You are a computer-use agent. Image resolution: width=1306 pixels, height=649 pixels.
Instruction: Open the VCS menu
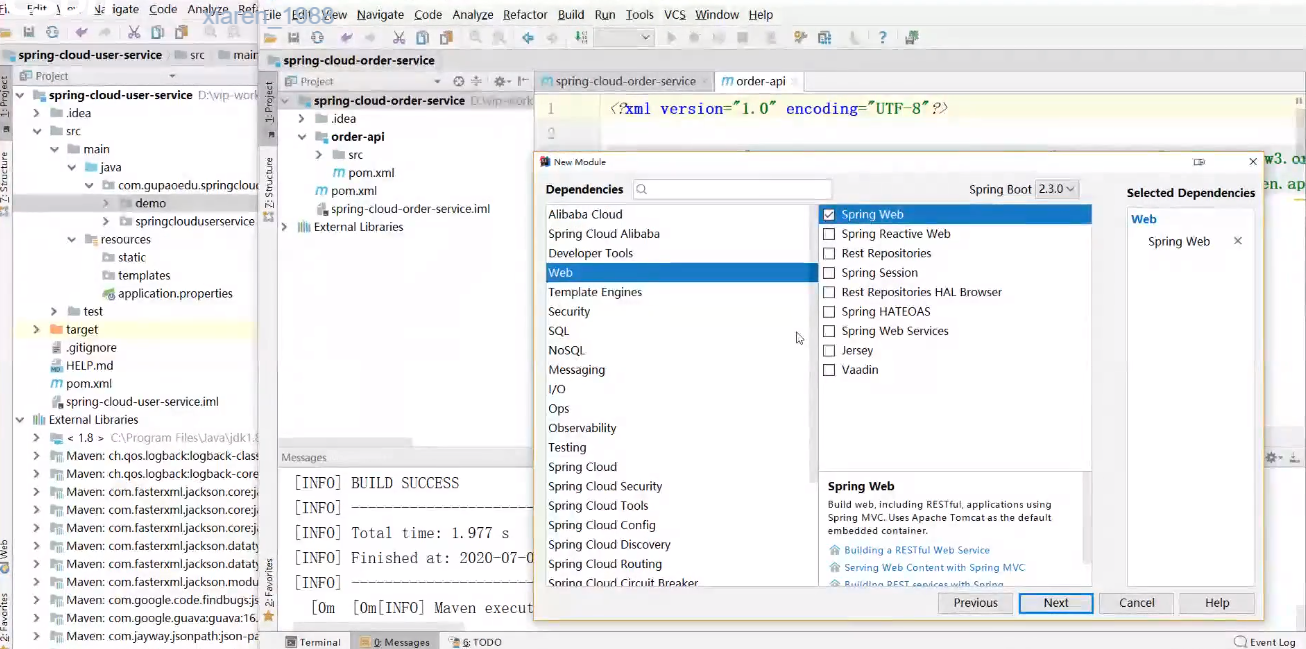675,15
